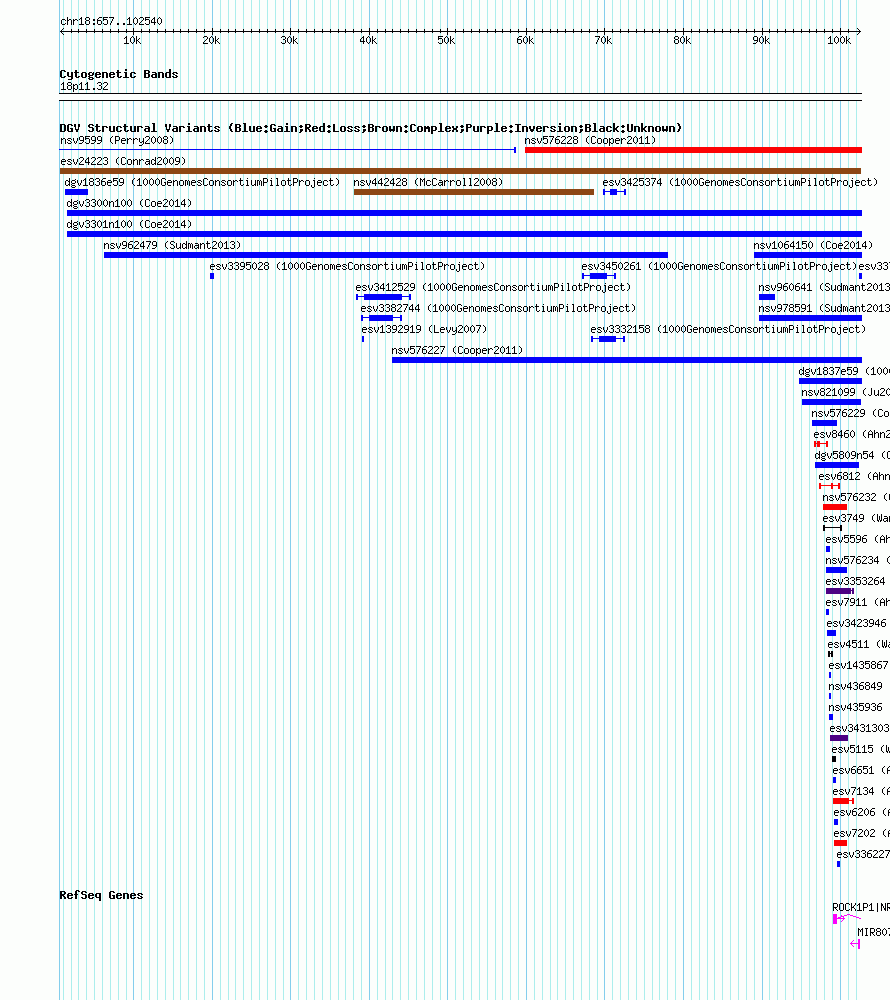Viewport: 890px width, 1000px height.
Task: Click the nsv576228 (Cooper2011) label
Action: pyautogui.click(x=590, y=140)
